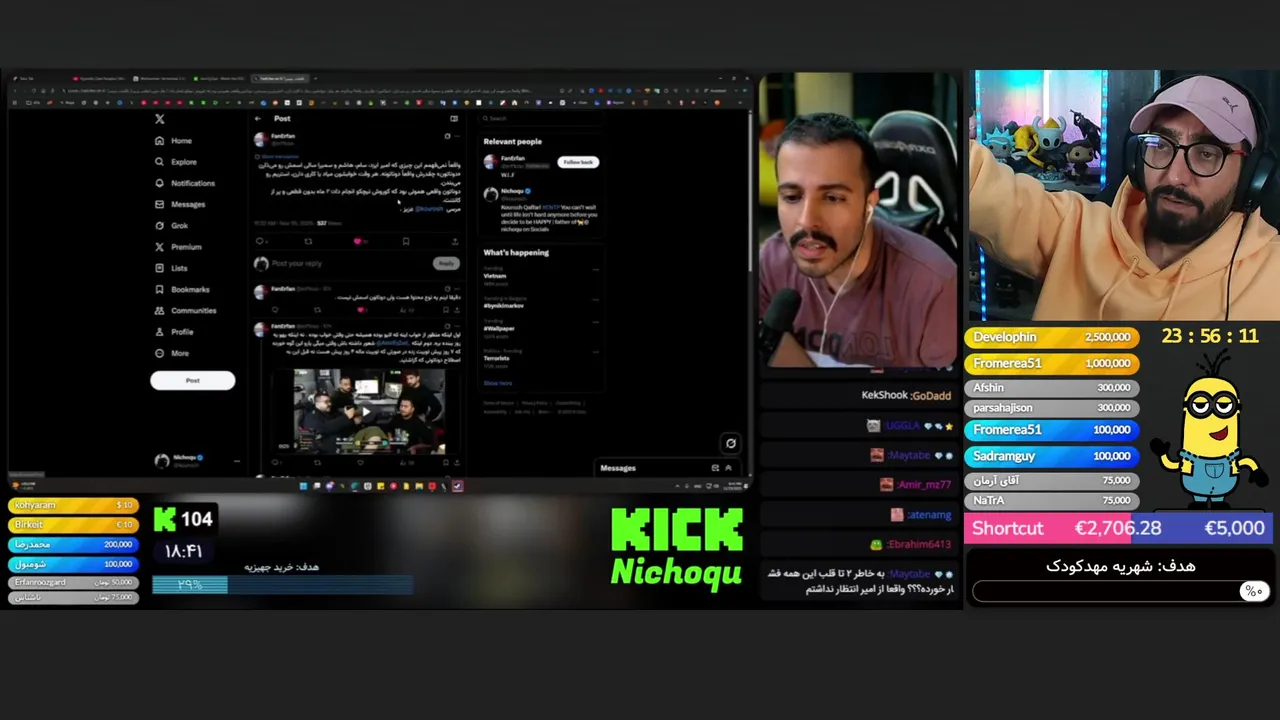Expand the More menu in sidebar
This screenshot has height=720, width=1280.
click(172, 353)
